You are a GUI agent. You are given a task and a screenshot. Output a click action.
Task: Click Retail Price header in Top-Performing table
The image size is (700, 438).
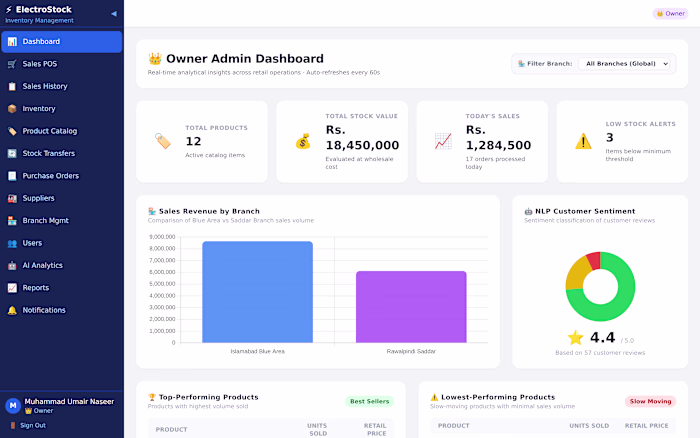(x=375, y=430)
